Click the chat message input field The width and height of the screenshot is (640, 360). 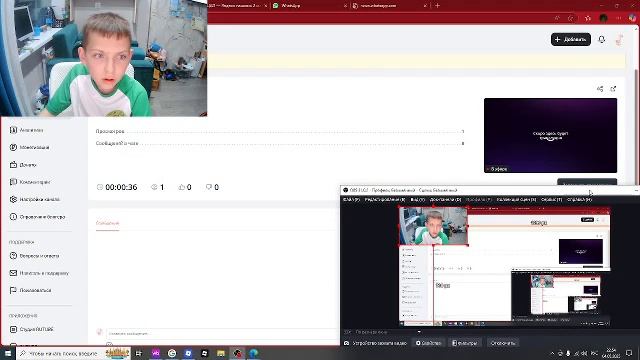click(x=222, y=333)
